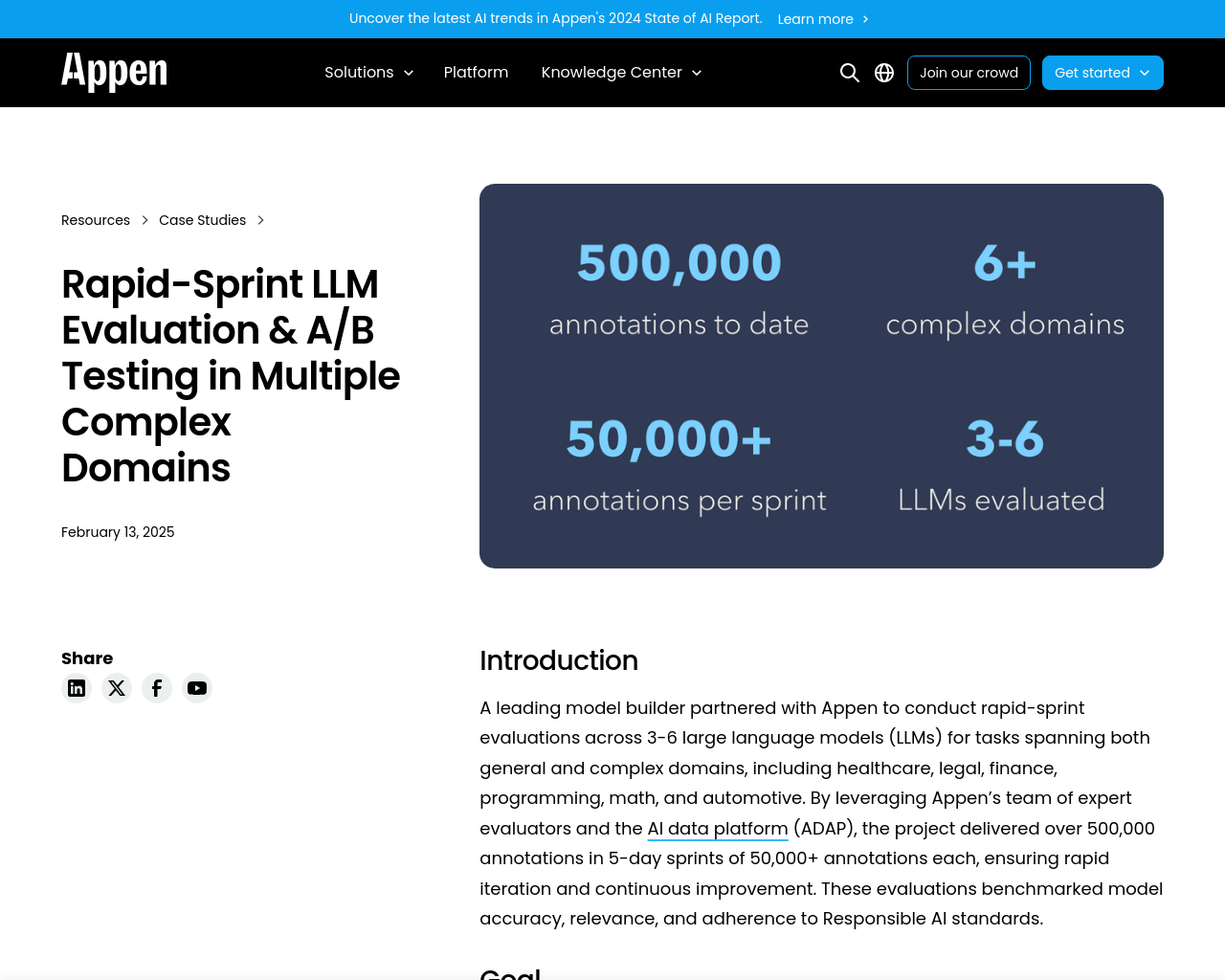Go to Appen homepage via logo
The height and width of the screenshot is (980, 1225).
(114, 72)
